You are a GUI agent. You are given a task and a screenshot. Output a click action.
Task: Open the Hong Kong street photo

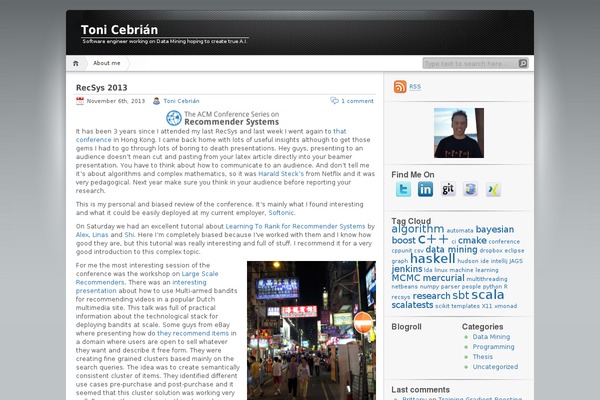click(x=311, y=330)
